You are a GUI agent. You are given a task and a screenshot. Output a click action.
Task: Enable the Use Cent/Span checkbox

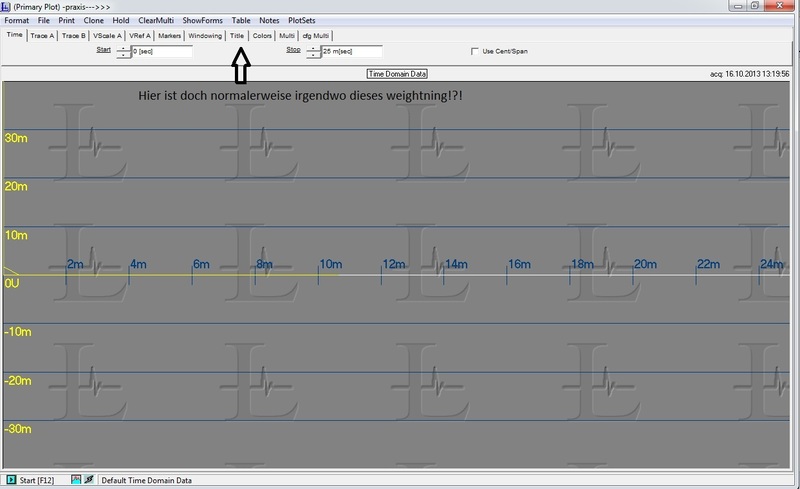tap(475, 51)
